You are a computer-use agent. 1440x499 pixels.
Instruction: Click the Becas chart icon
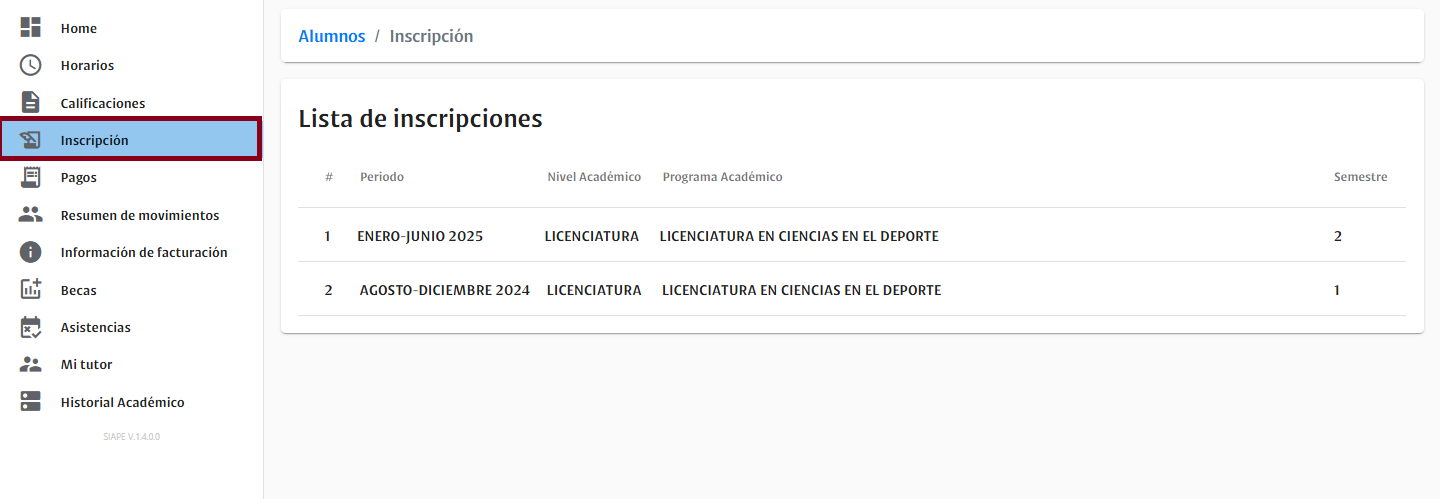[31, 290]
